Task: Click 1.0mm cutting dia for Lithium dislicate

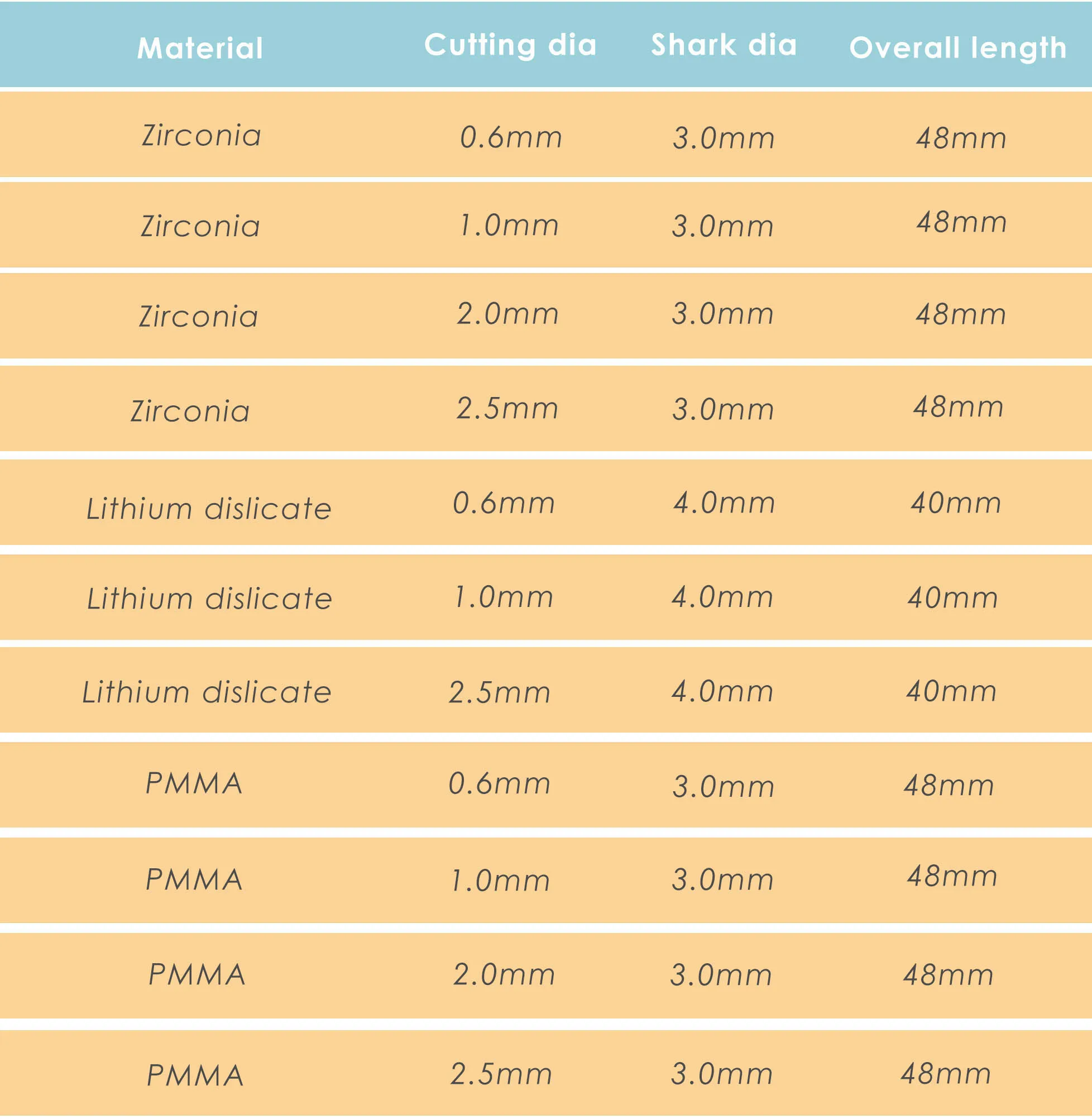Action: (x=504, y=597)
